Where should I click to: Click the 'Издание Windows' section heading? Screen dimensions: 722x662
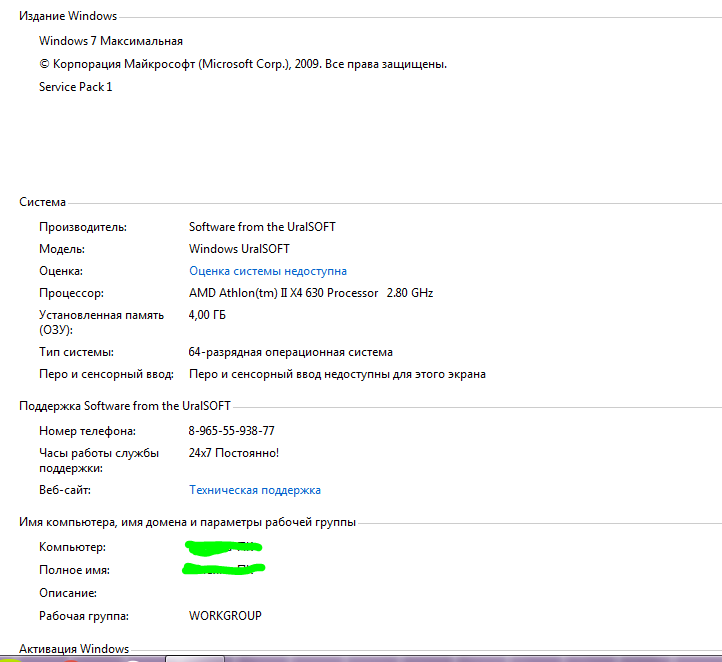pos(68,16)
